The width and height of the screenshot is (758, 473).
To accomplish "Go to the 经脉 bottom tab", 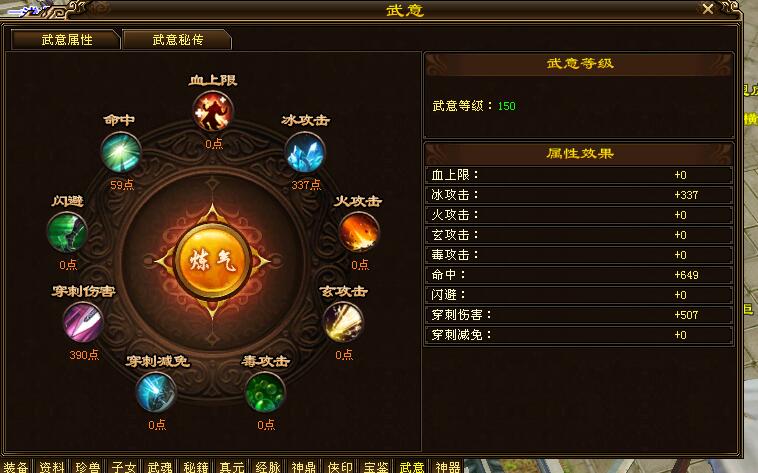I will (268, 467).
